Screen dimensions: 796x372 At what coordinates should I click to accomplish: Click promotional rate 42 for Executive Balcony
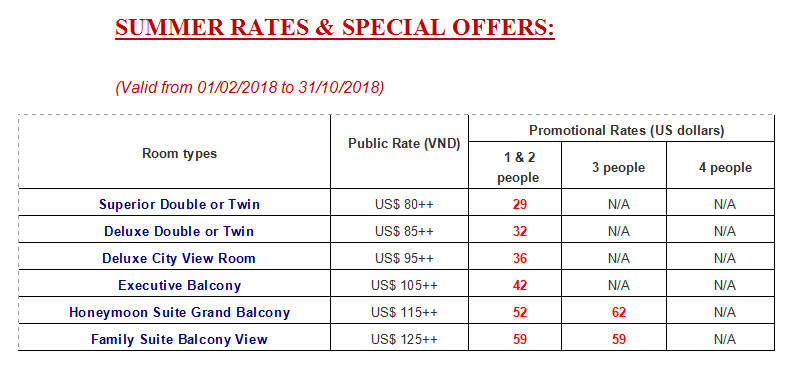[520, 285]
